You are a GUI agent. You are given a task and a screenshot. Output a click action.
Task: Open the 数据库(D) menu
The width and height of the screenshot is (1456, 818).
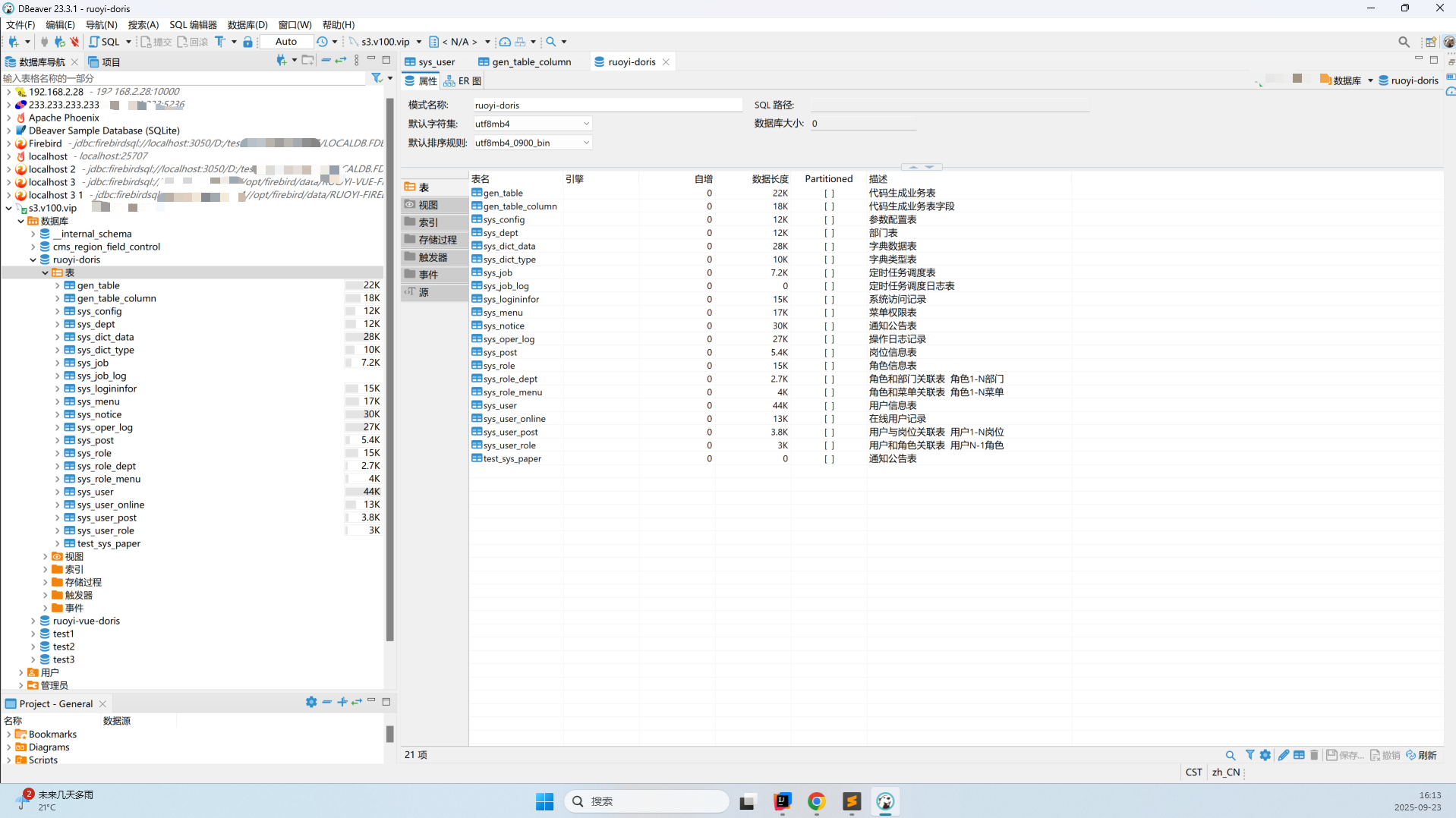(247, 25)
